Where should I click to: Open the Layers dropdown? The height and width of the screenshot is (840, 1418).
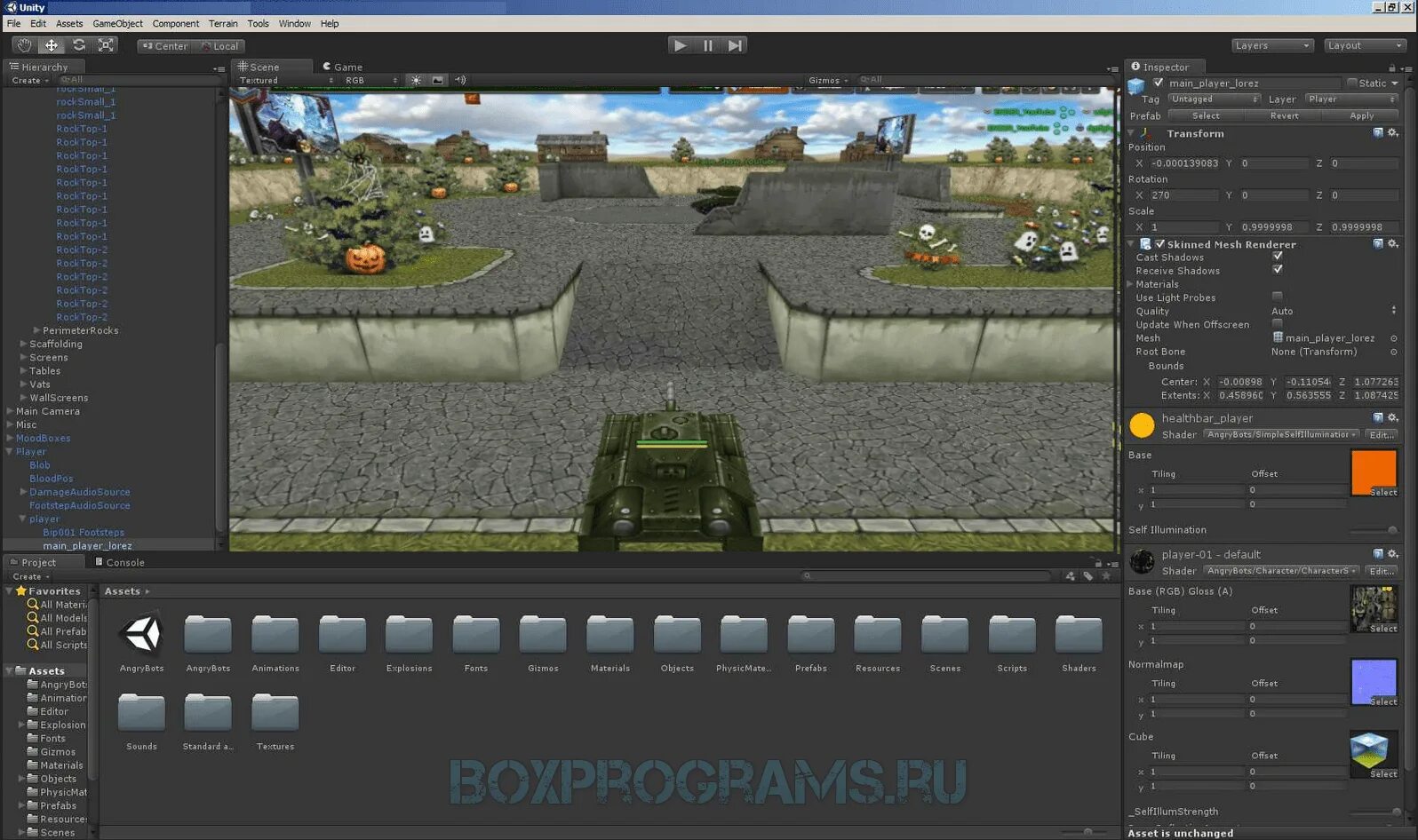(1272, 45)
